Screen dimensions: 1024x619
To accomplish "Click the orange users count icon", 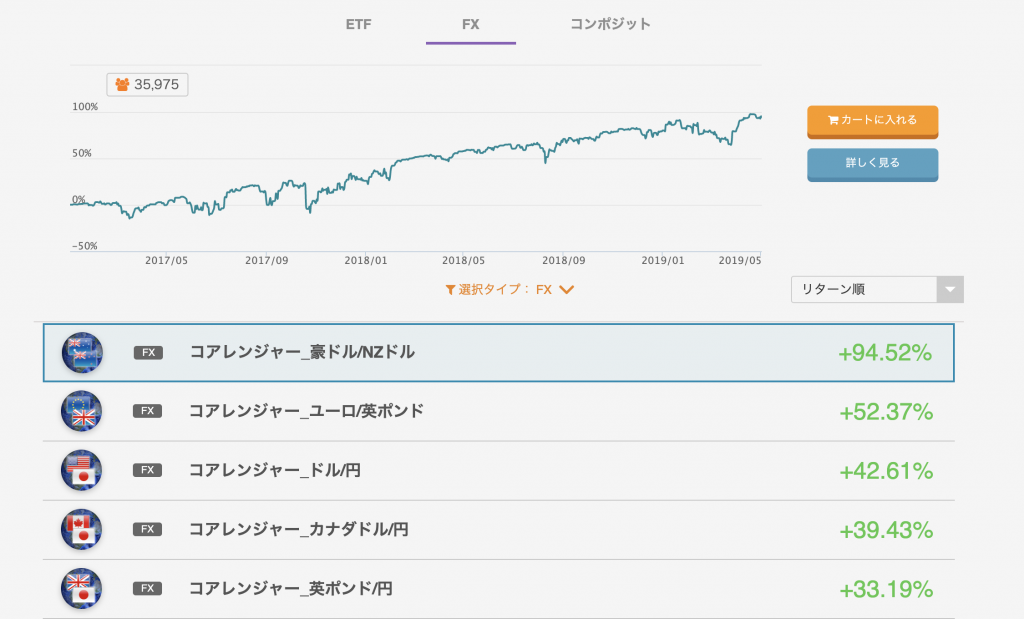I will tap(122, 84).
